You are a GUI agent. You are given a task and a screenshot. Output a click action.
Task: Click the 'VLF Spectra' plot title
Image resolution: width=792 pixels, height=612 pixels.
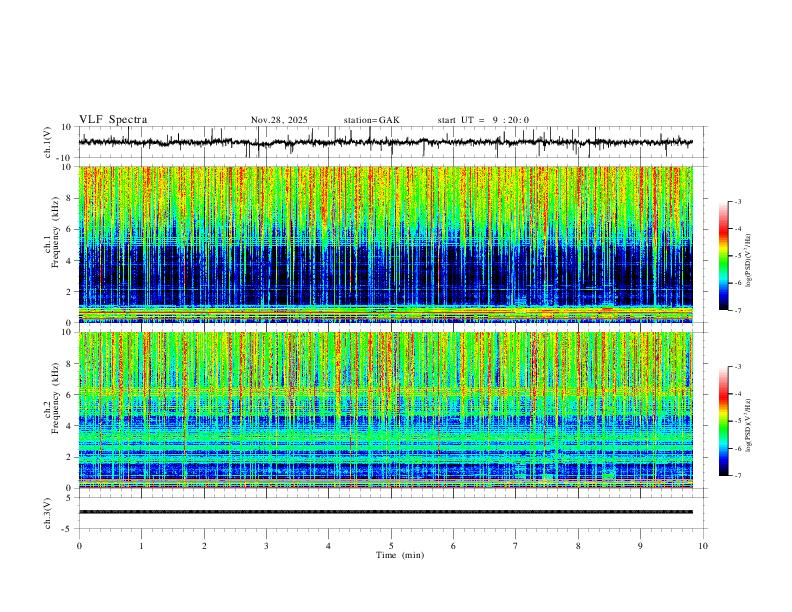[x=113, y=120]
